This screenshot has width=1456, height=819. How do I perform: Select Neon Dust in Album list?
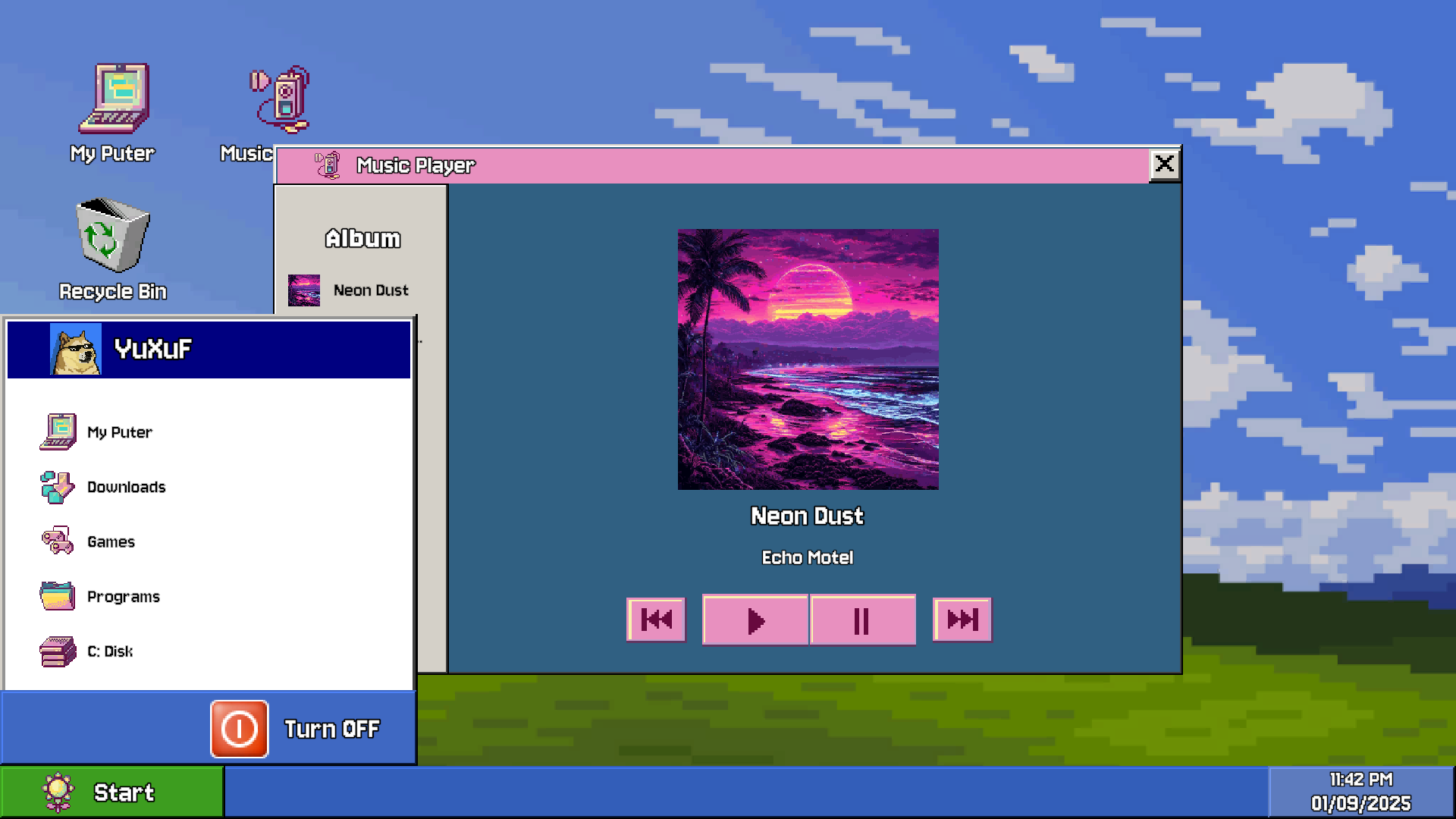coord(370,290)
